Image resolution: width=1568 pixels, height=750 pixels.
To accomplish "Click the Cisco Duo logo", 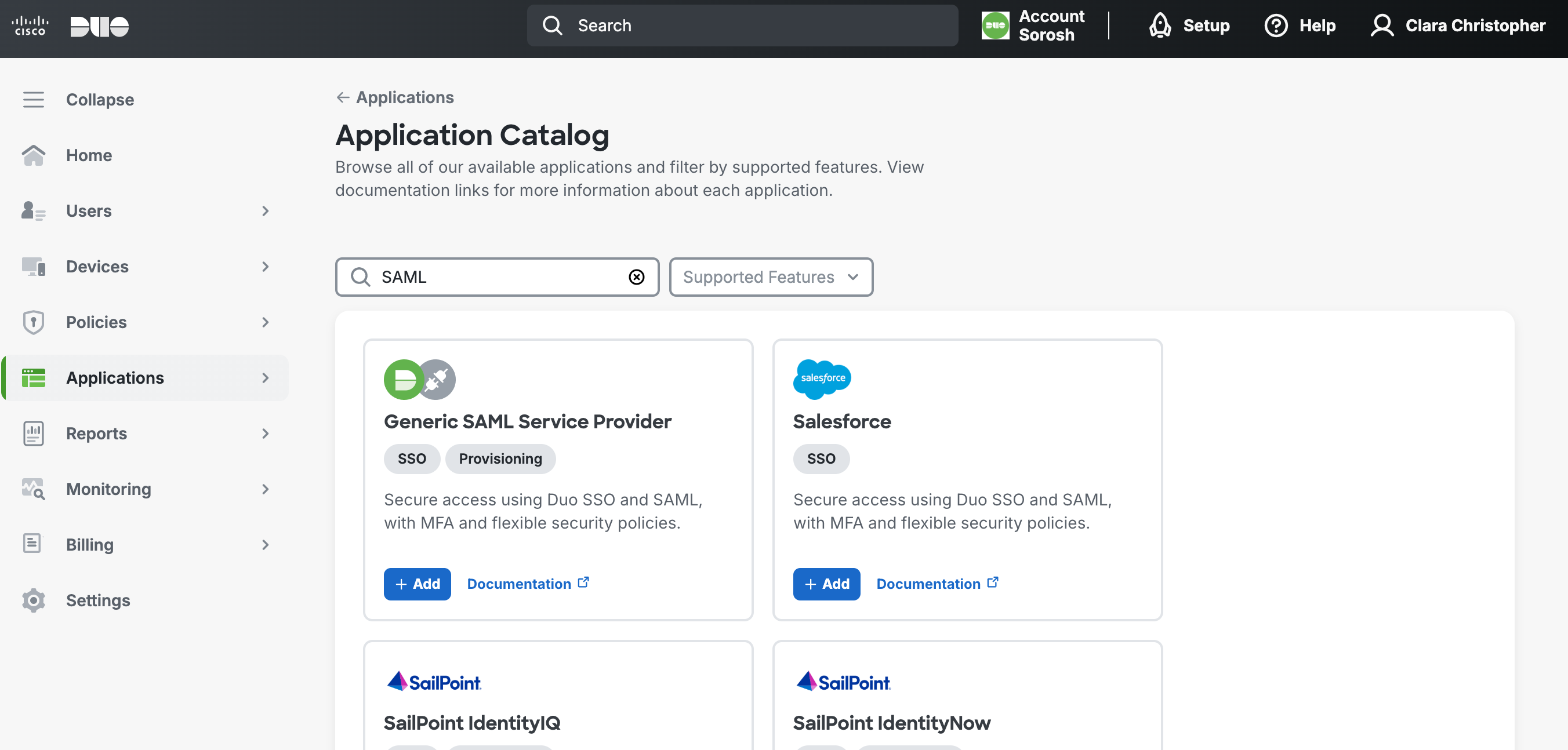I will coord(70,26).
